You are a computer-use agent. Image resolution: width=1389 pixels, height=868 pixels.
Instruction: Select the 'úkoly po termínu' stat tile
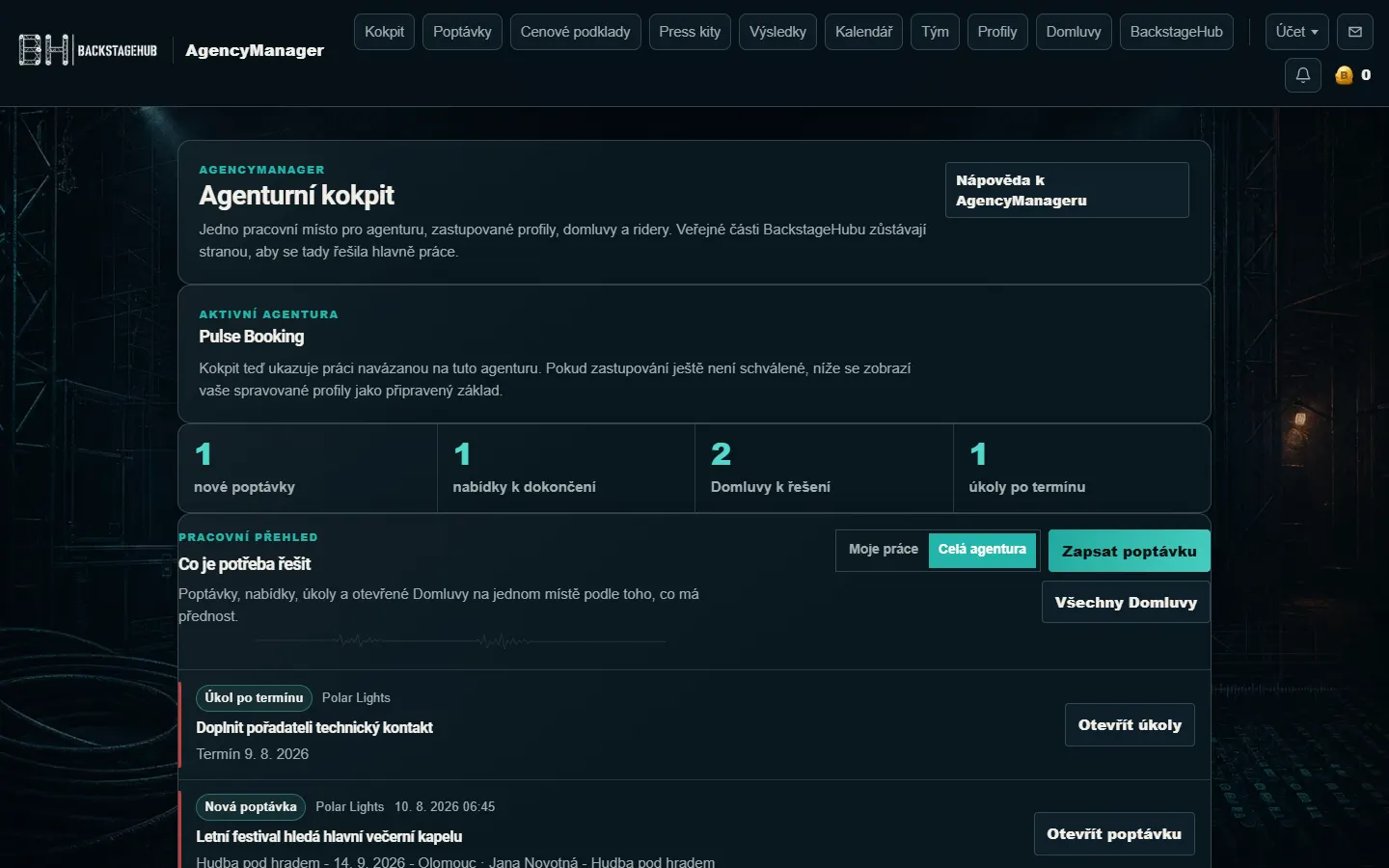[x=1081, y=469]
